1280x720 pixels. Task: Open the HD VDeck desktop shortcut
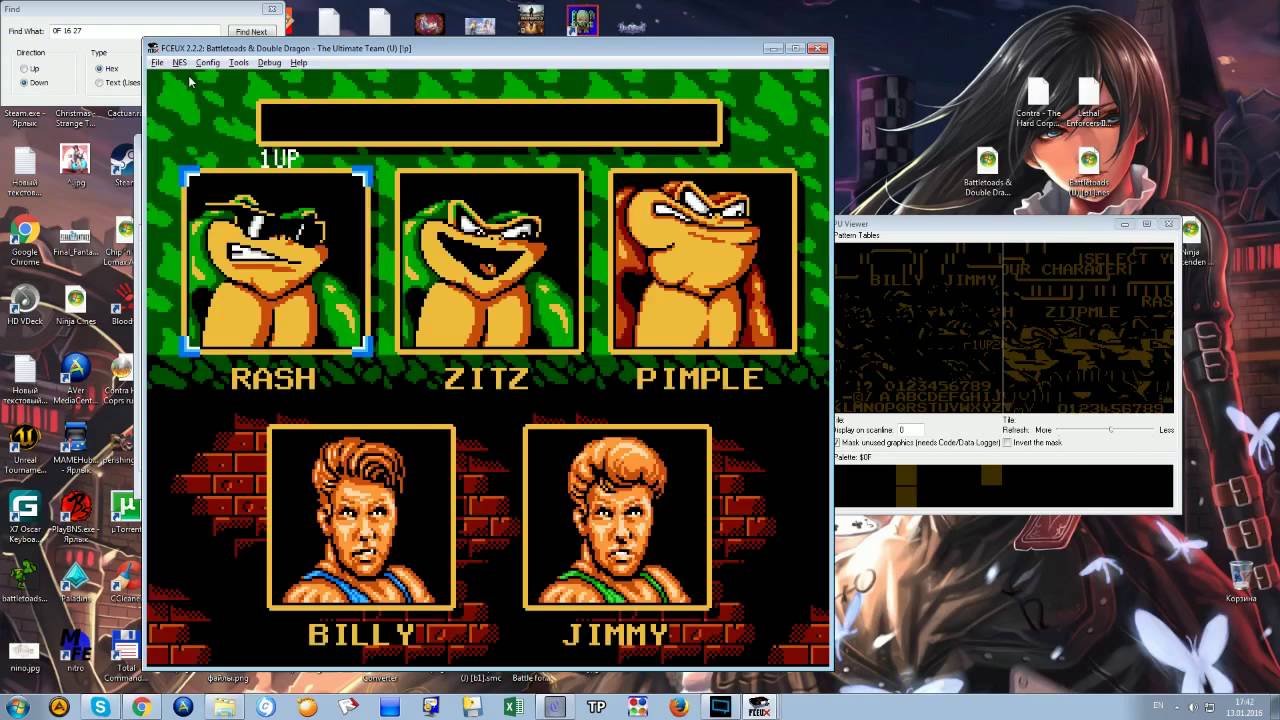[25, 305]
